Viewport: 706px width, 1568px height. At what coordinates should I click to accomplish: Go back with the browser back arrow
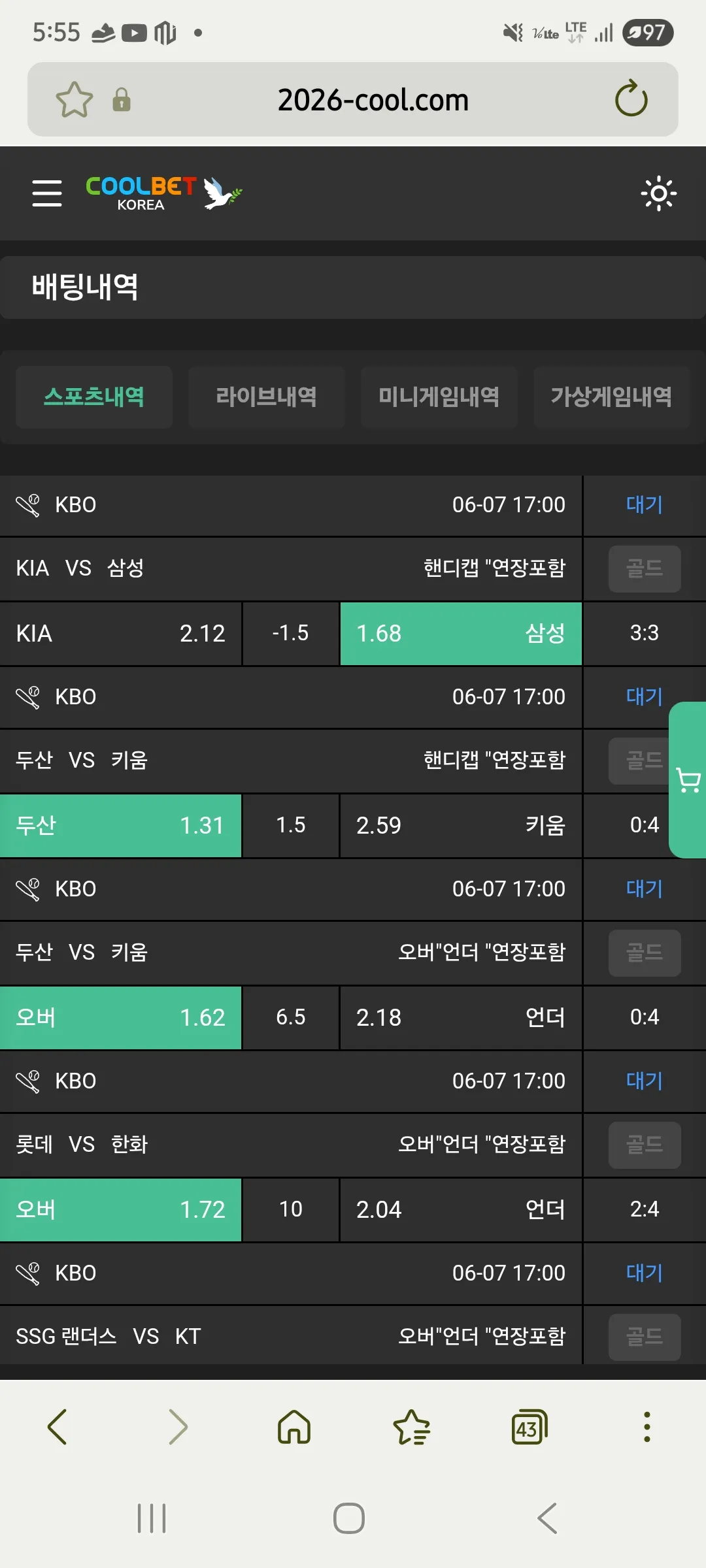point(58,1426)
